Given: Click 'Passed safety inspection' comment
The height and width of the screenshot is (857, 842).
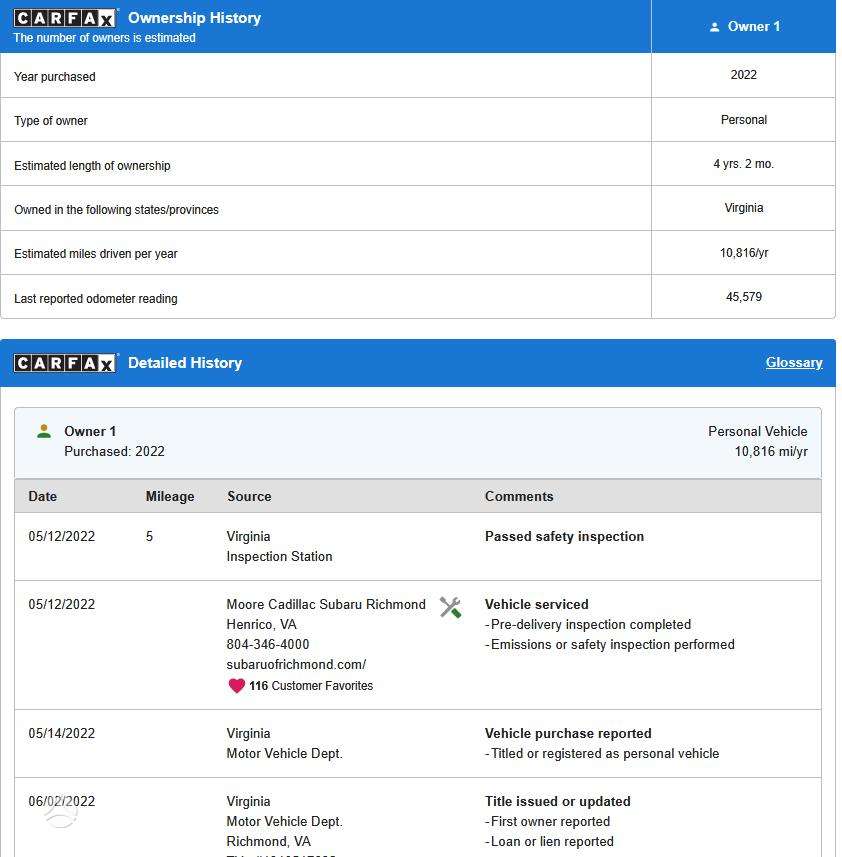Looking at the screenshot, I should [x=564, y=537].
